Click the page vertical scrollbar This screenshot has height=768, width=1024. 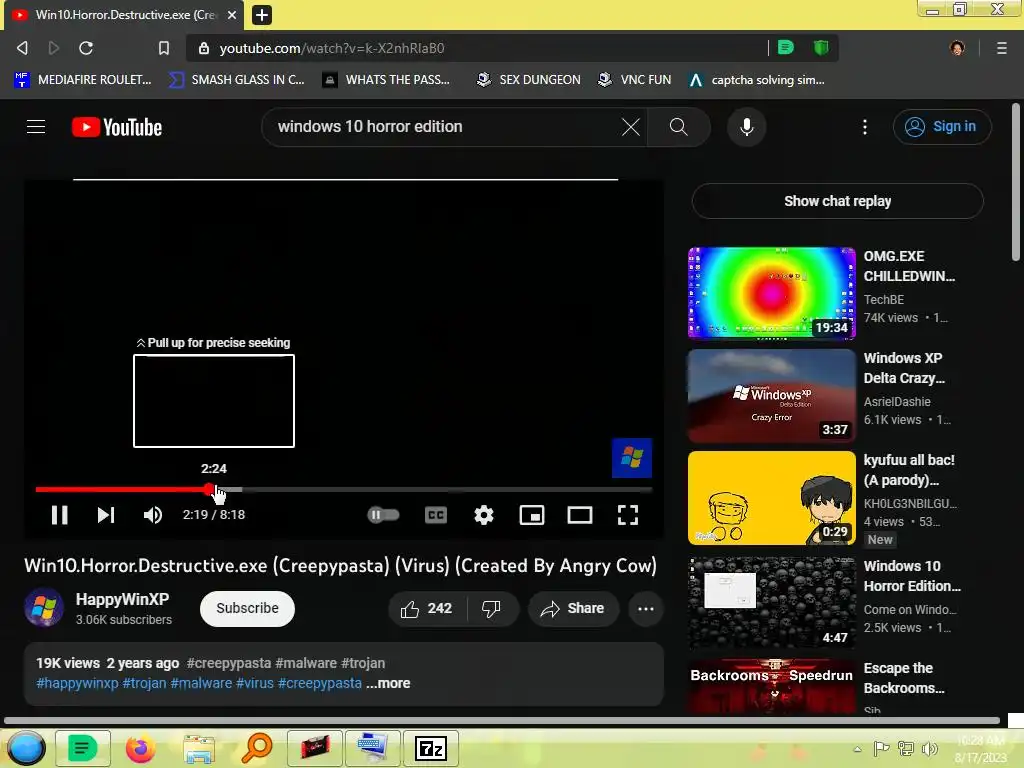(x=1016, y=183)
